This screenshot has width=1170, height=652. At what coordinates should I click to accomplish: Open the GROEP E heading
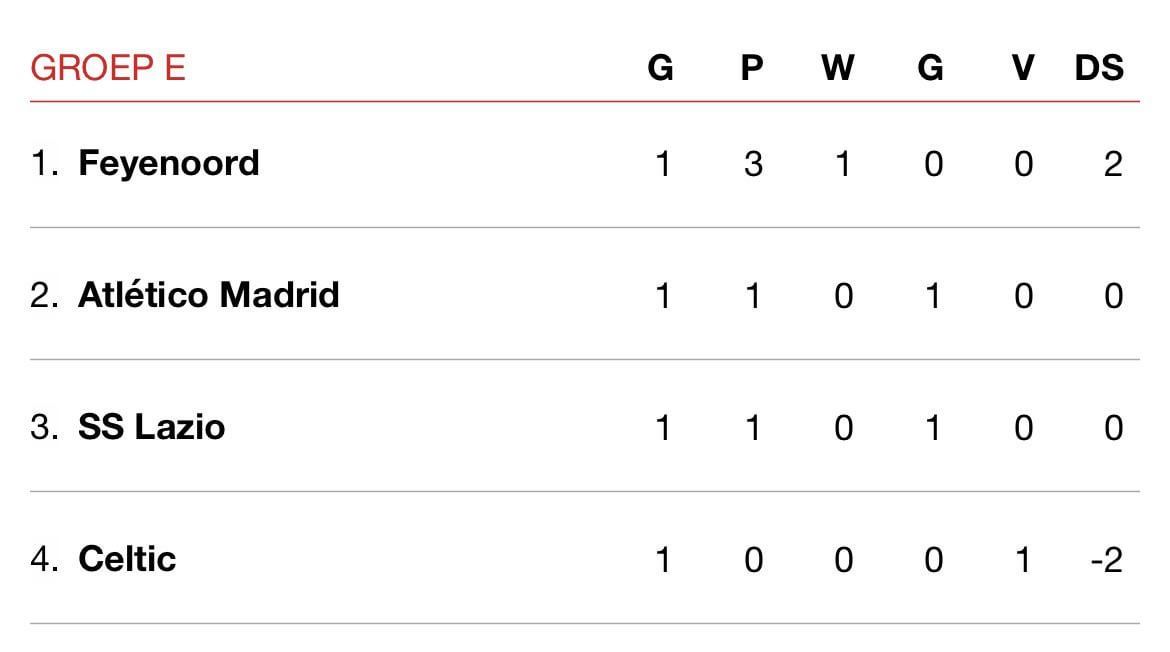(107, 68)
